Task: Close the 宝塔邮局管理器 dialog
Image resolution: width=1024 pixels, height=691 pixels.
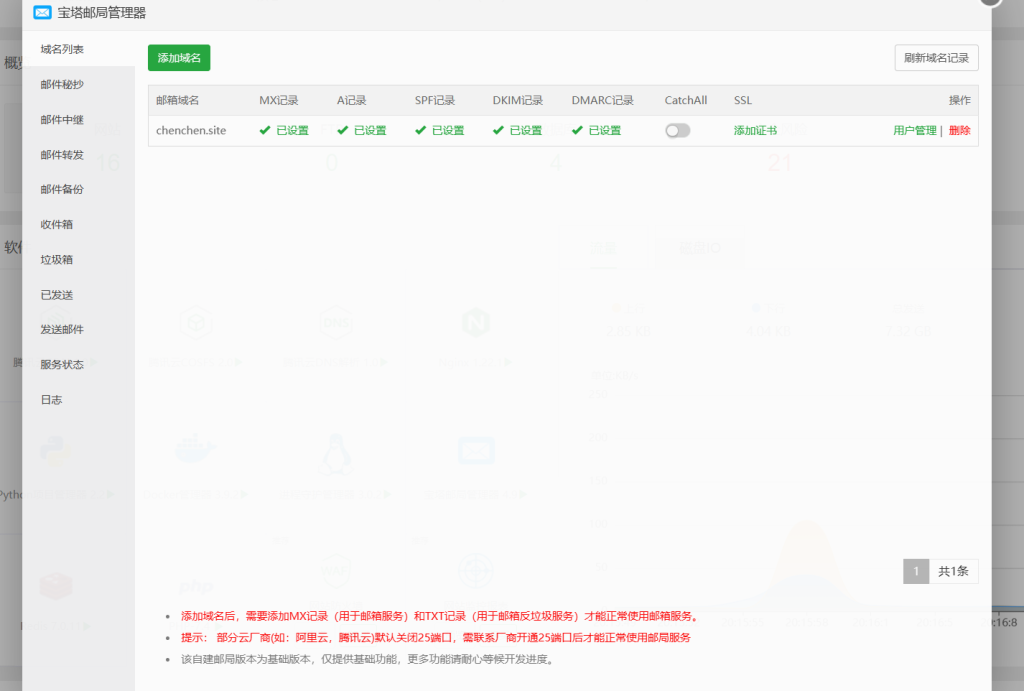Action: (x=990, y=2)
